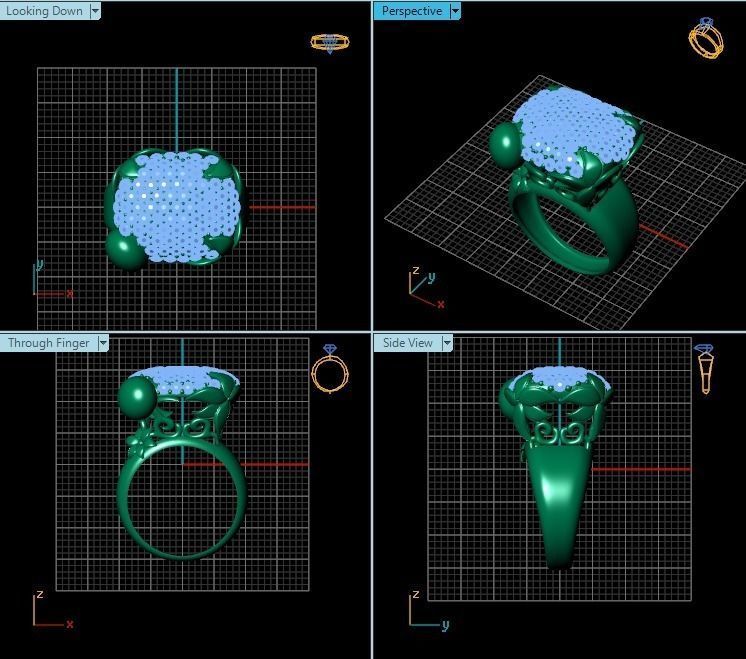746x659 pixels.
Task: Click the top-down ring orientation icon
Action: [x=330, y=43]
